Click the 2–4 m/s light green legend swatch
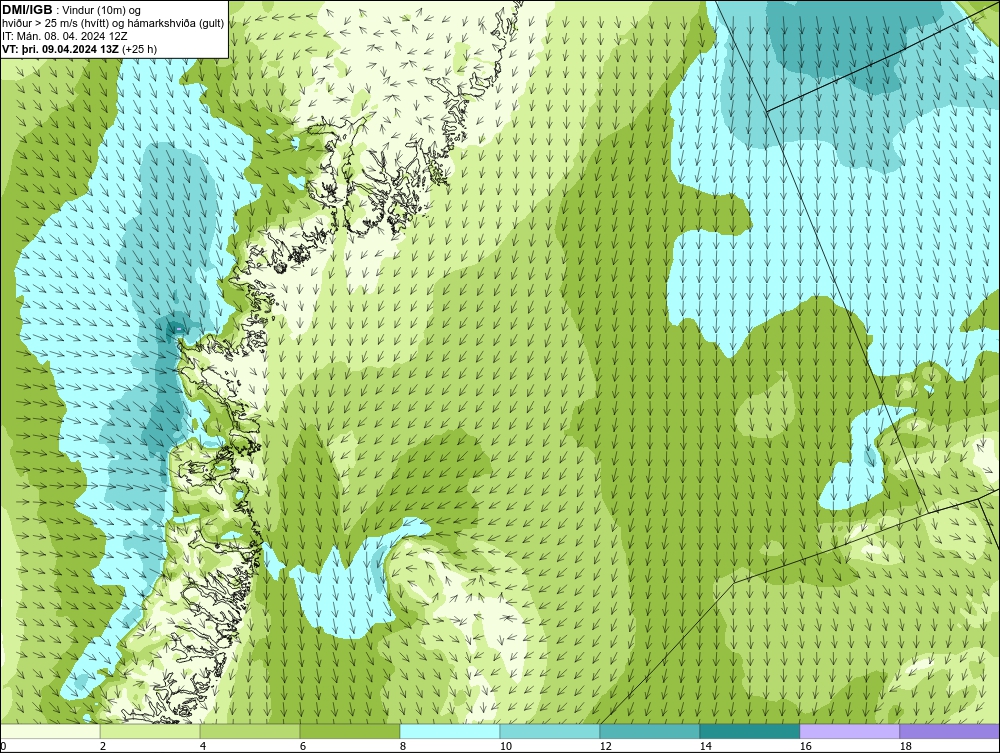Image resolution: width=1000 pixels, height=753 pixels. [150, 731]
